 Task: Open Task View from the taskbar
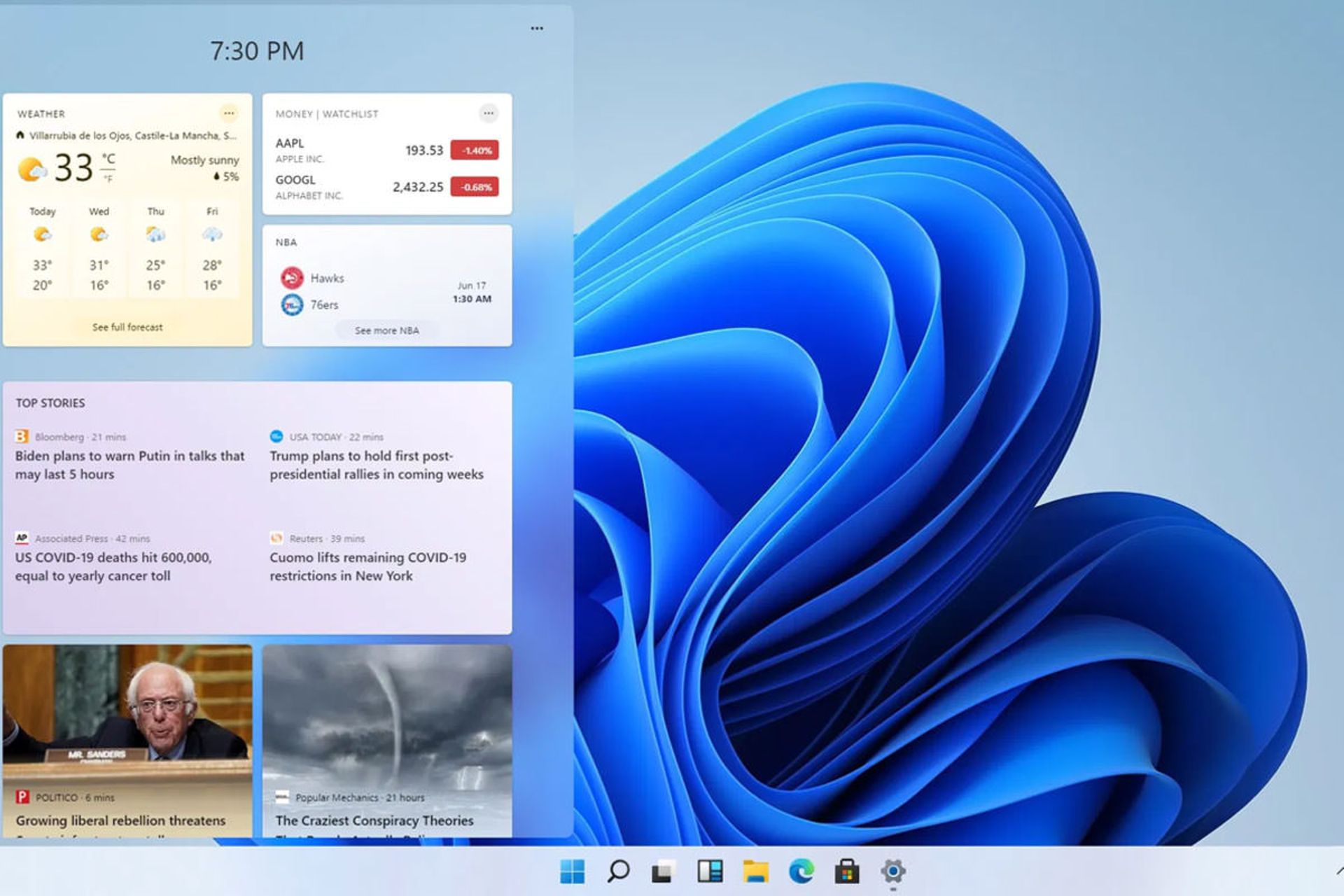tap(664, 871)
